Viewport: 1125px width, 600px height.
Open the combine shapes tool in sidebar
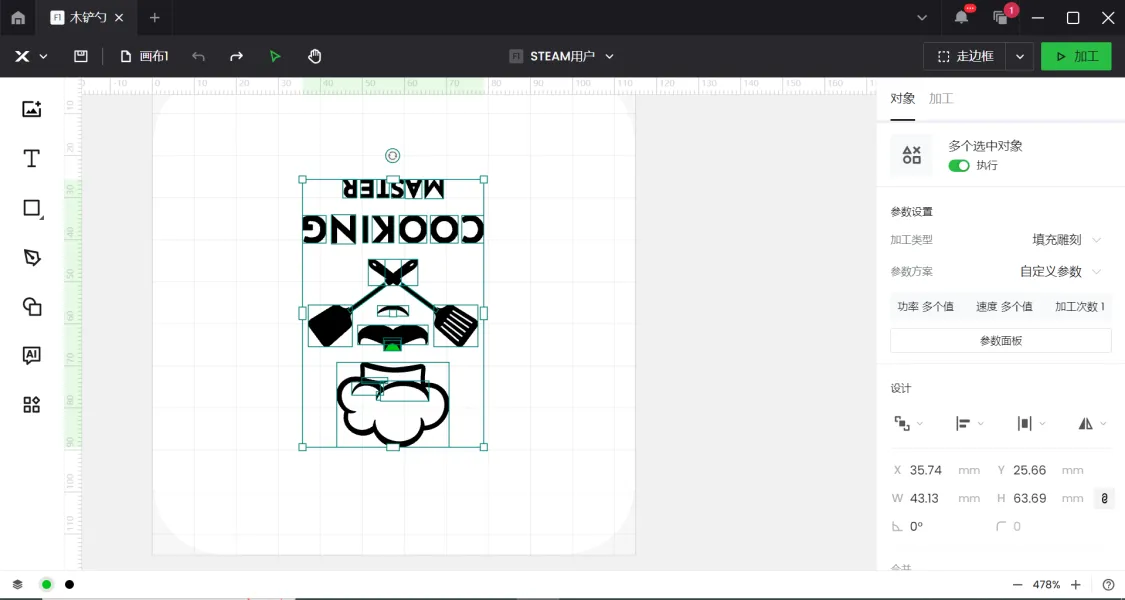click(32, 306)
